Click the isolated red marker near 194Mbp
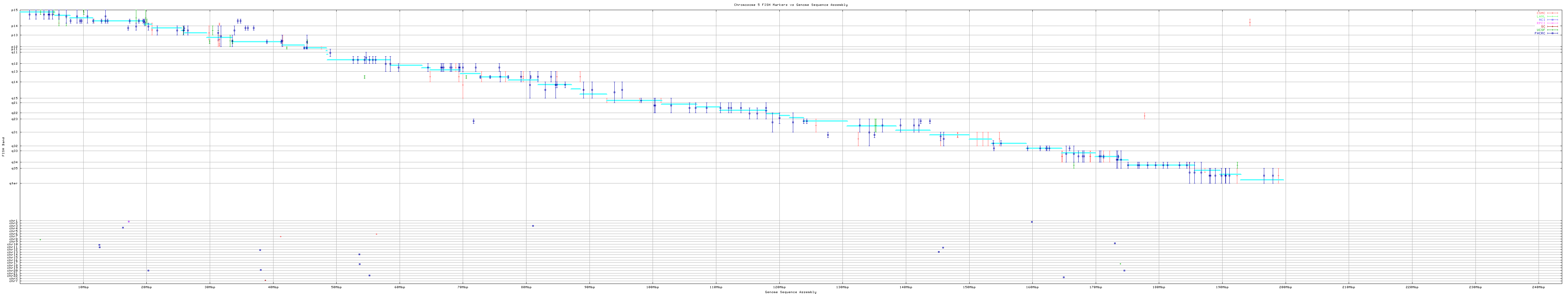 point(1249,22)
